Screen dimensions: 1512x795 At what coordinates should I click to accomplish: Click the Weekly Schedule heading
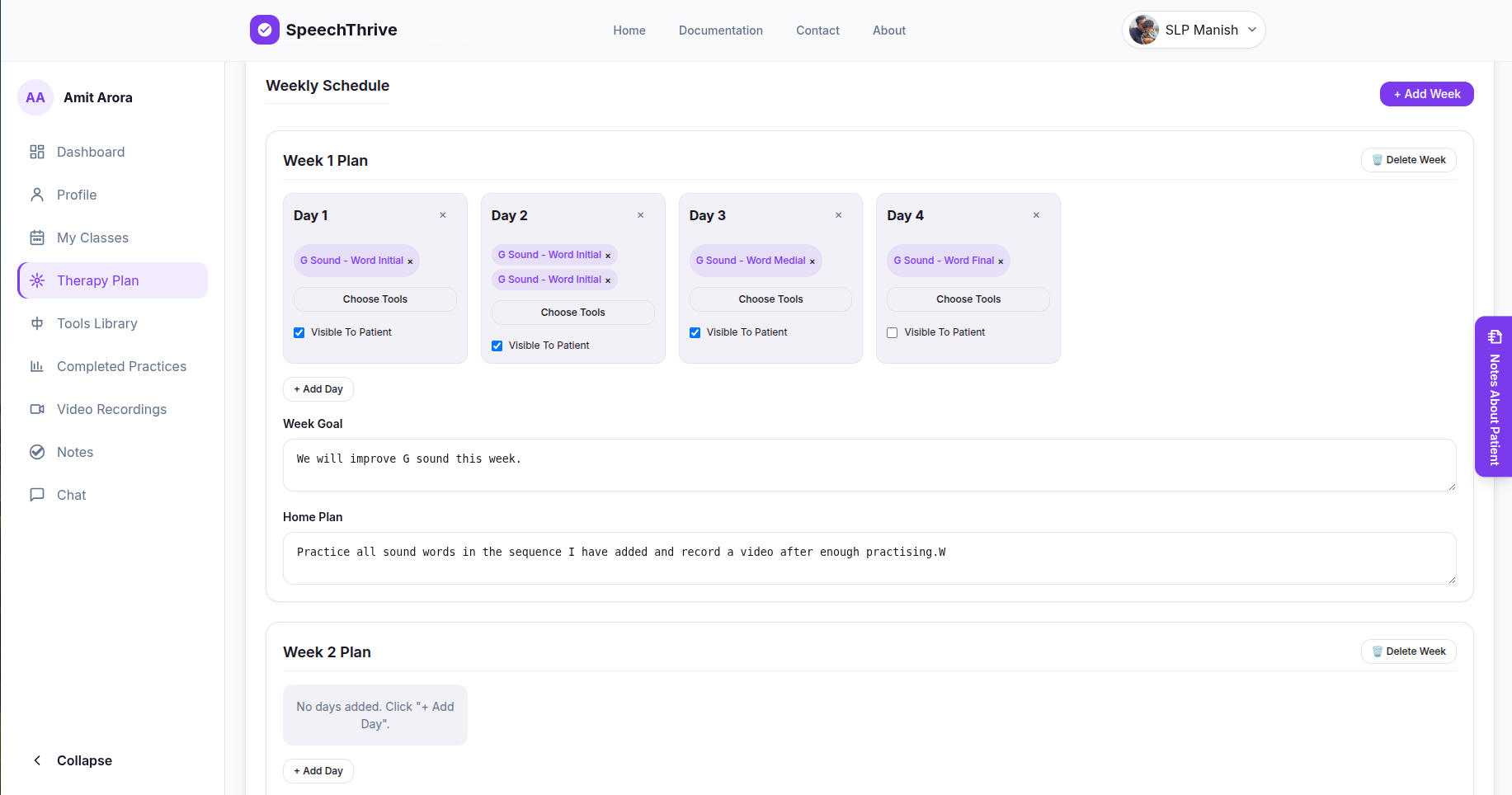pyautogui.click(x=327, y=86)
